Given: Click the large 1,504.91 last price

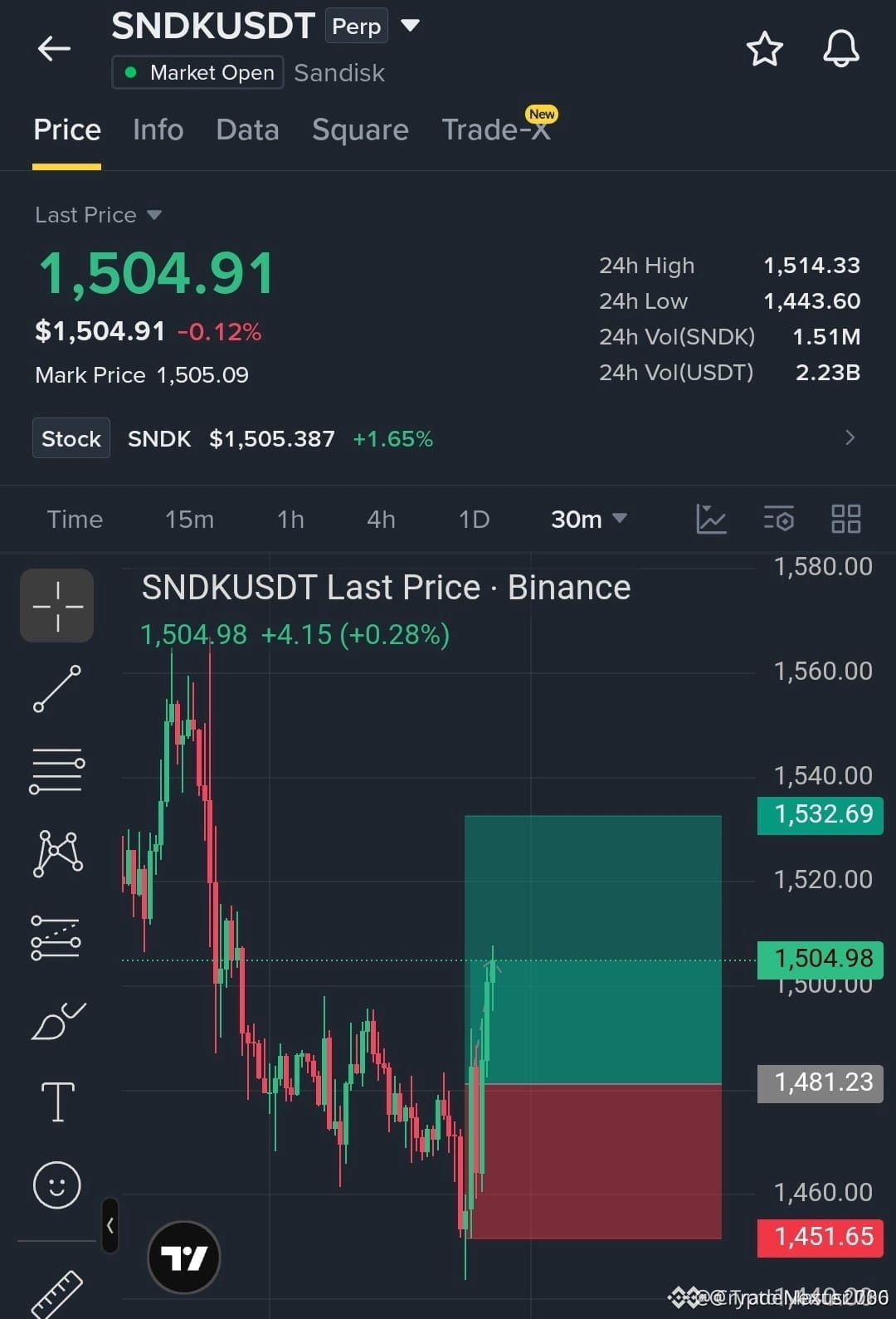Looking at the screenshot, I should click(157, 274).
